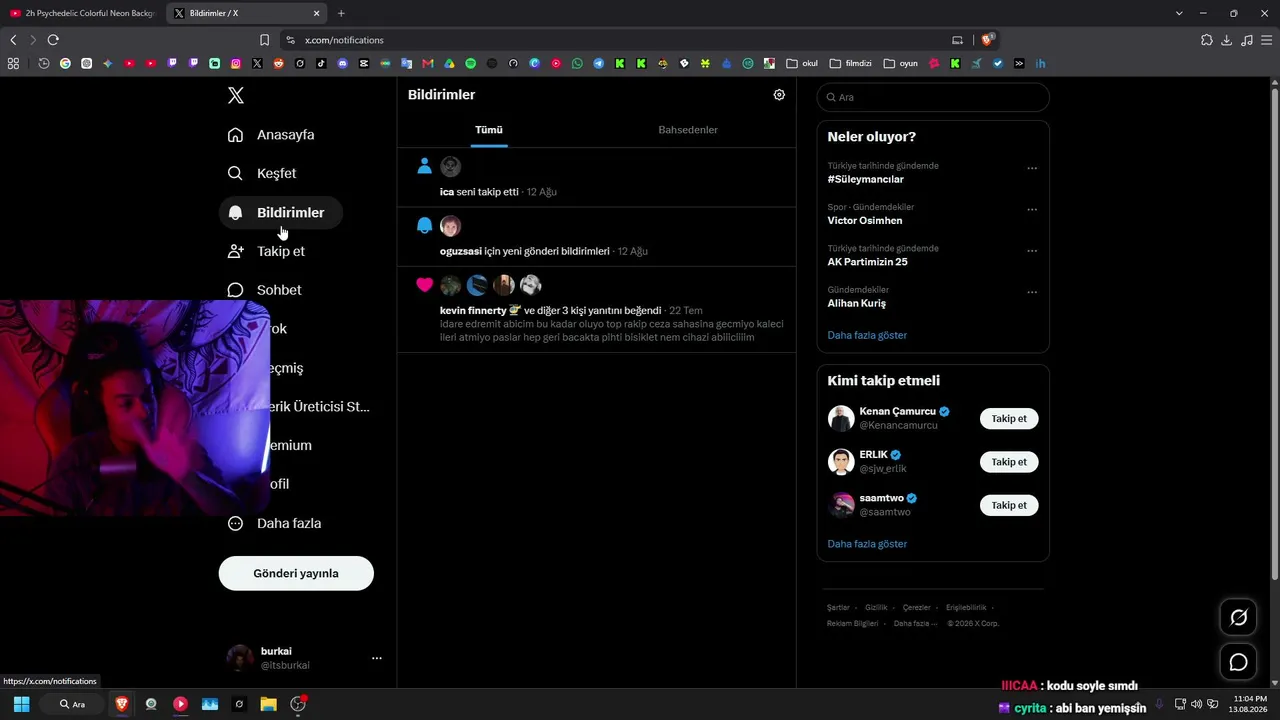Screen dimensions: 1280x720
Task: Click the Ara search field on X
Action: [x=933, y=97]
